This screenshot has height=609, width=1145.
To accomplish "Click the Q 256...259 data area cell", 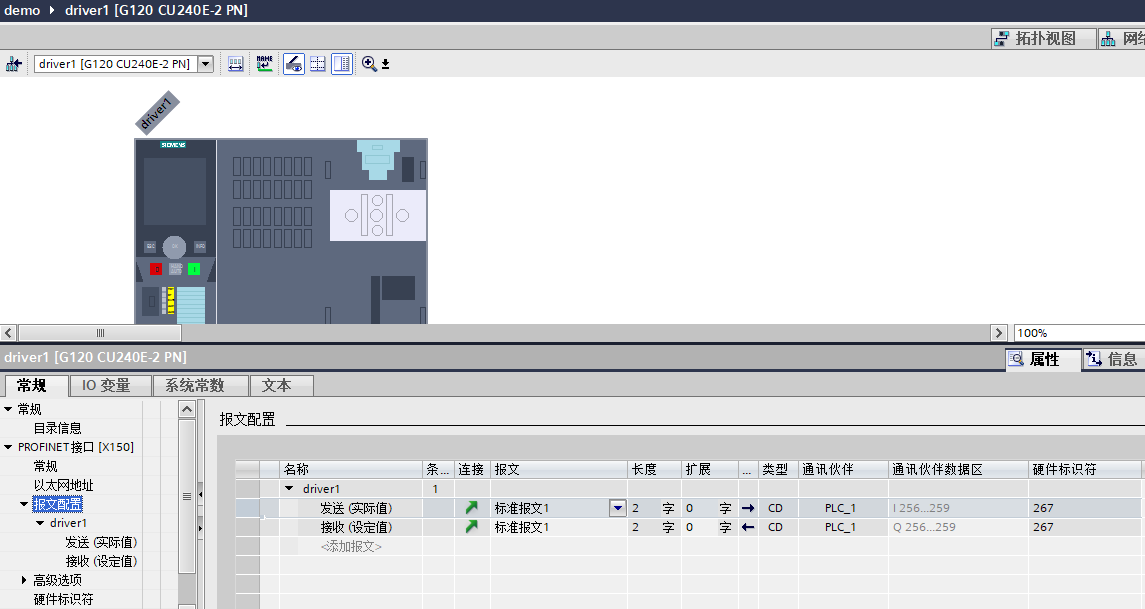I will (958, 526).
